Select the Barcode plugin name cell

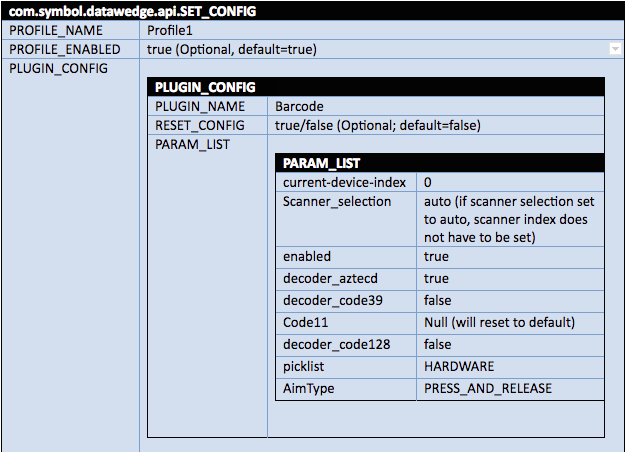[436, 106]
